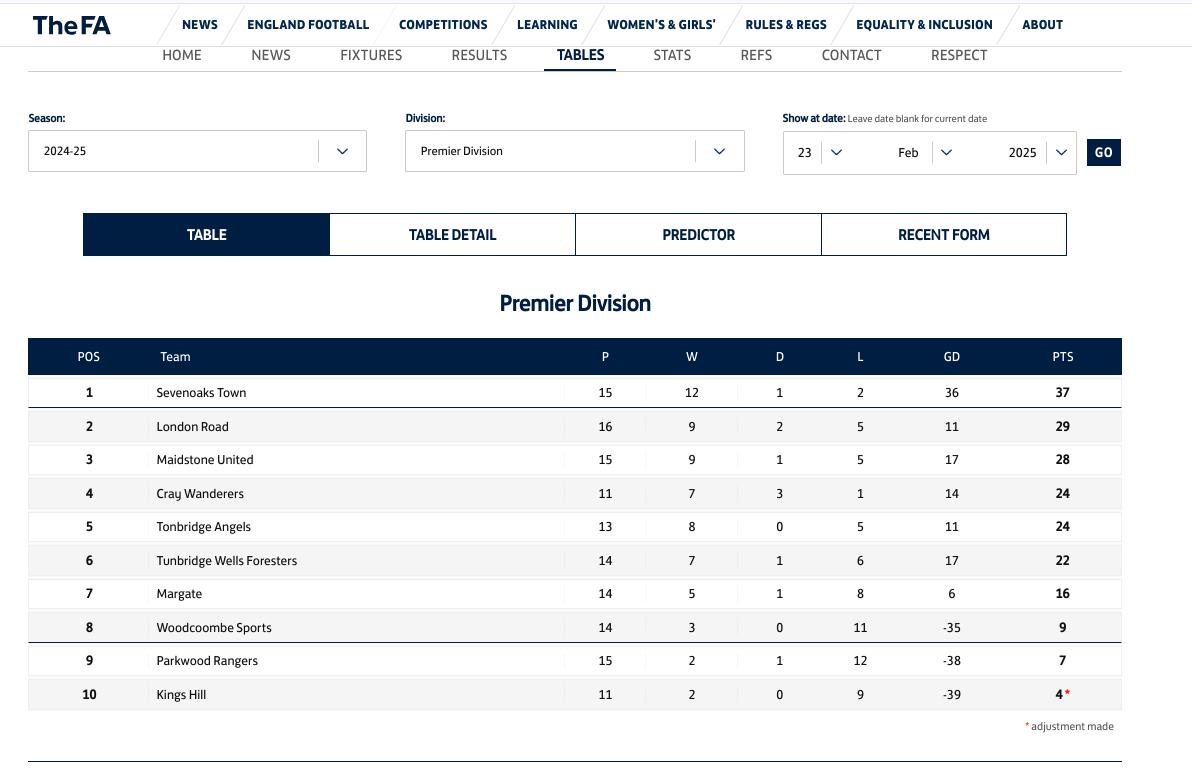
Task: Go to league NEWS sub-tab
Action: pos(271,55)
